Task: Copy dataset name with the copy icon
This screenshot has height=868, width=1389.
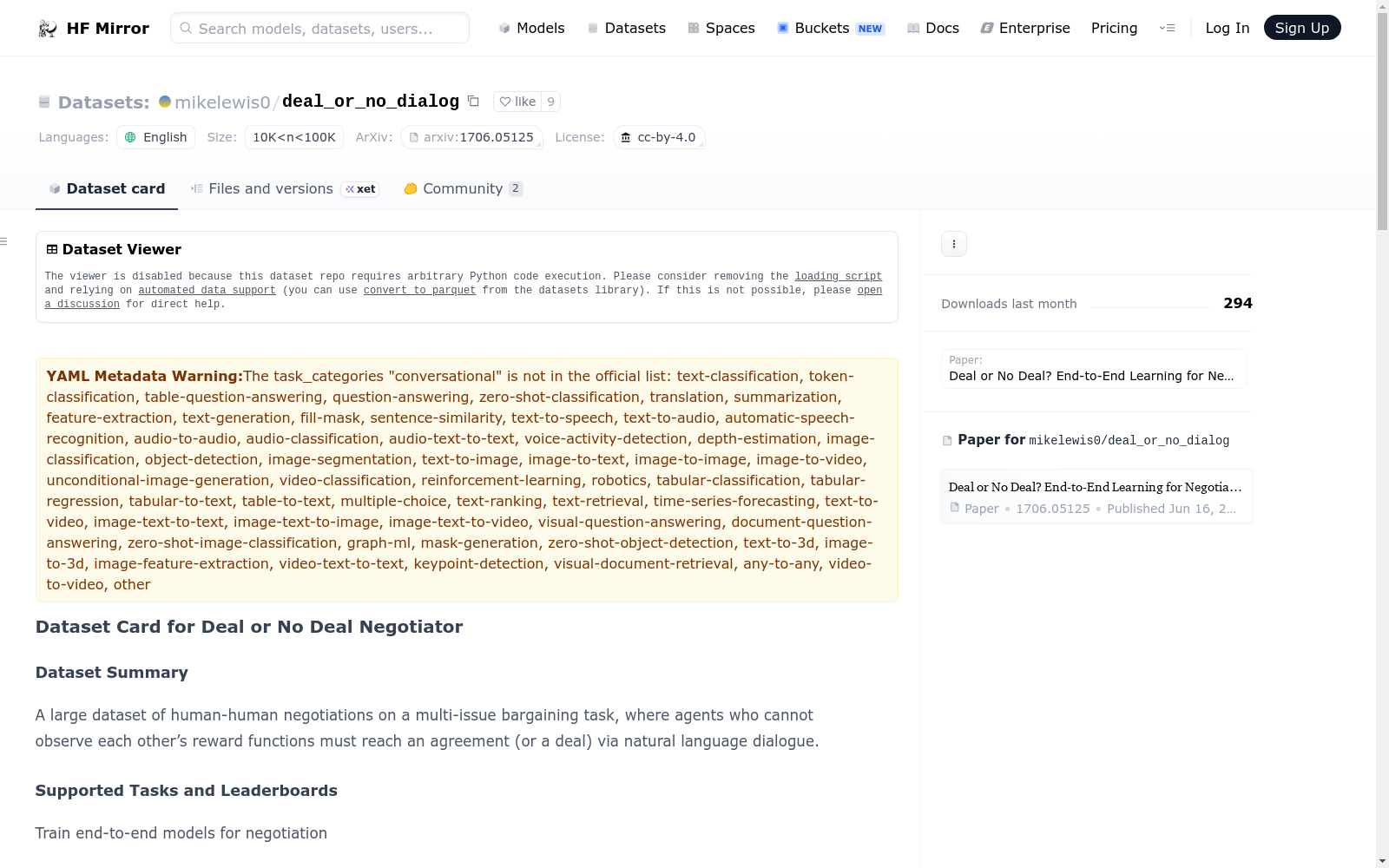Action: coord(473,101)
